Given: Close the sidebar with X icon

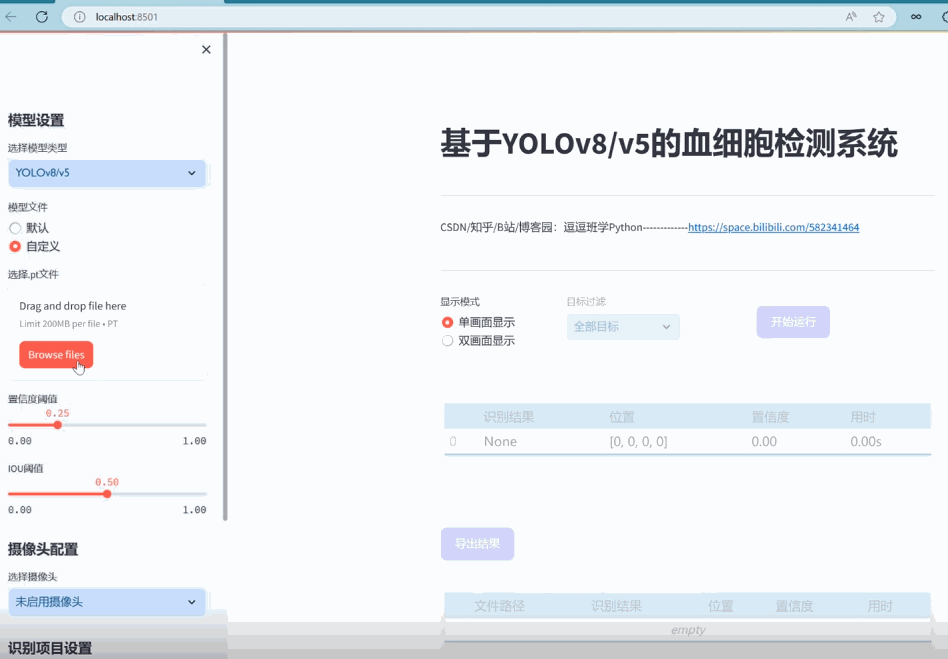Looking at the screenshot, I should tap(206, 49).
